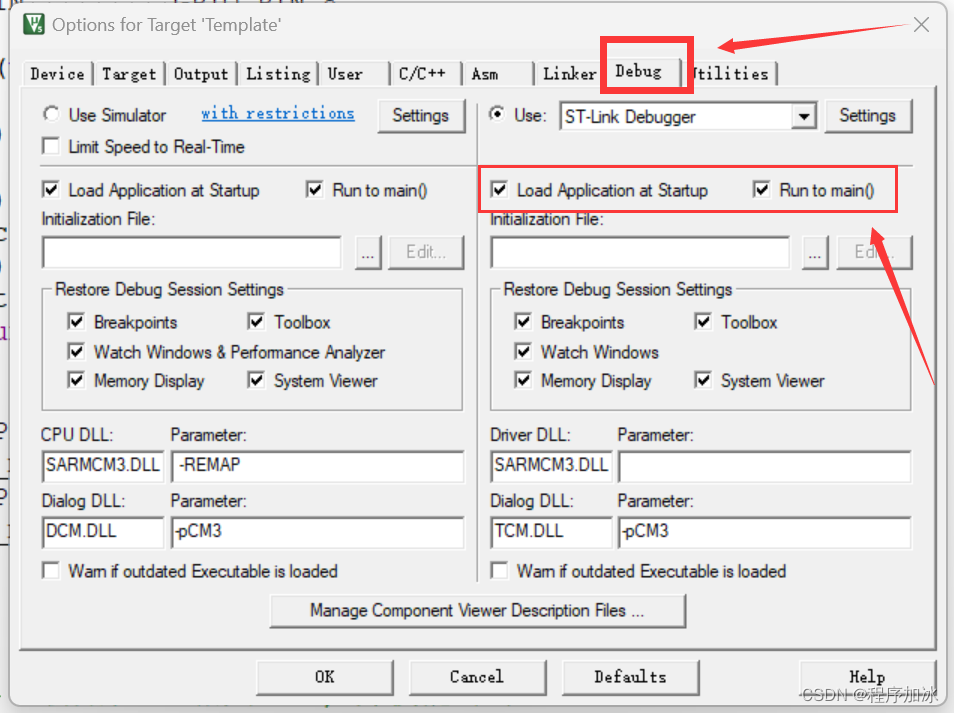
Task: Click the Keil uVision icon in title bar
Action: point(34,24)
